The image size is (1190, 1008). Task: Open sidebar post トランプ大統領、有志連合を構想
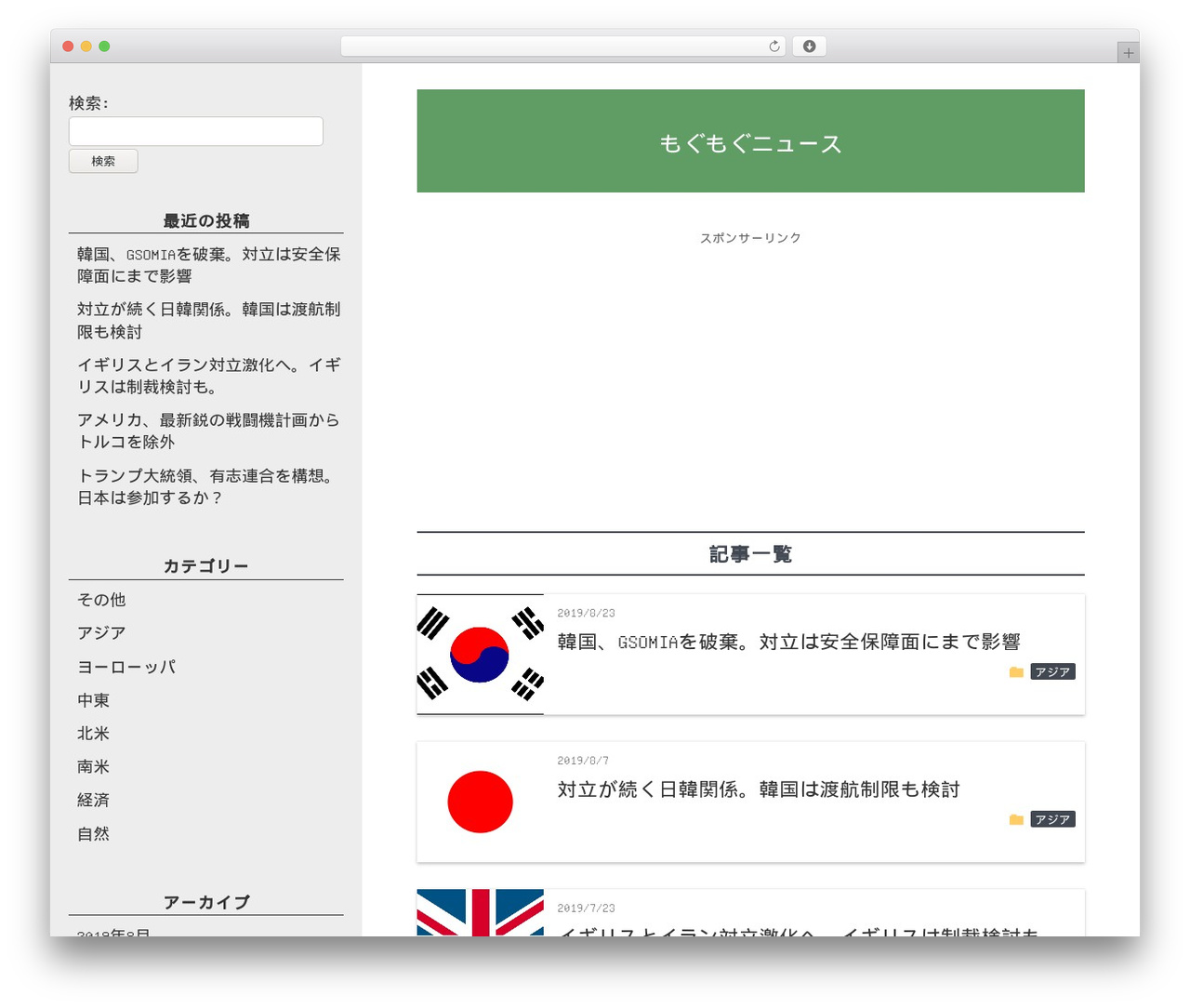(206, 486)
